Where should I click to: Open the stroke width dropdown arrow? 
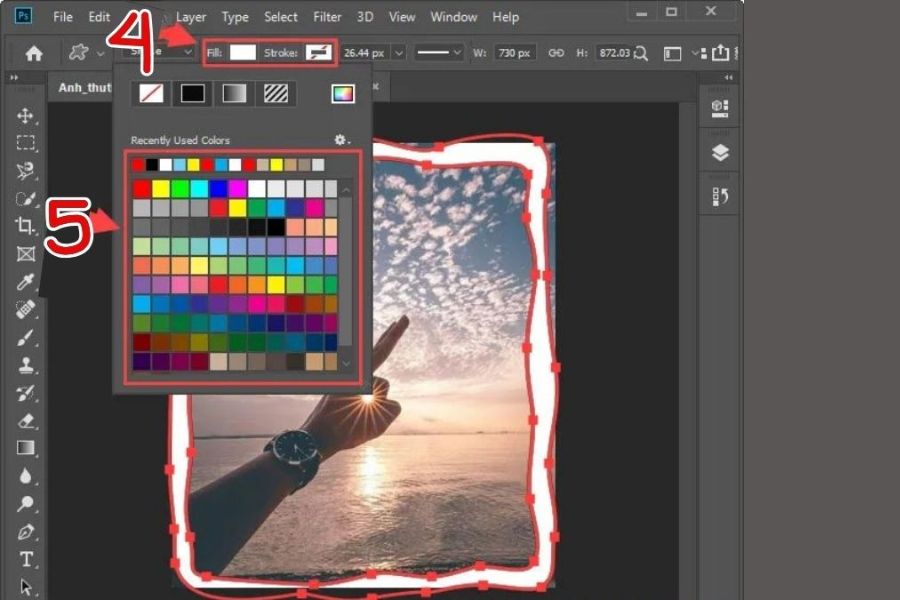(x=400, y=53)
